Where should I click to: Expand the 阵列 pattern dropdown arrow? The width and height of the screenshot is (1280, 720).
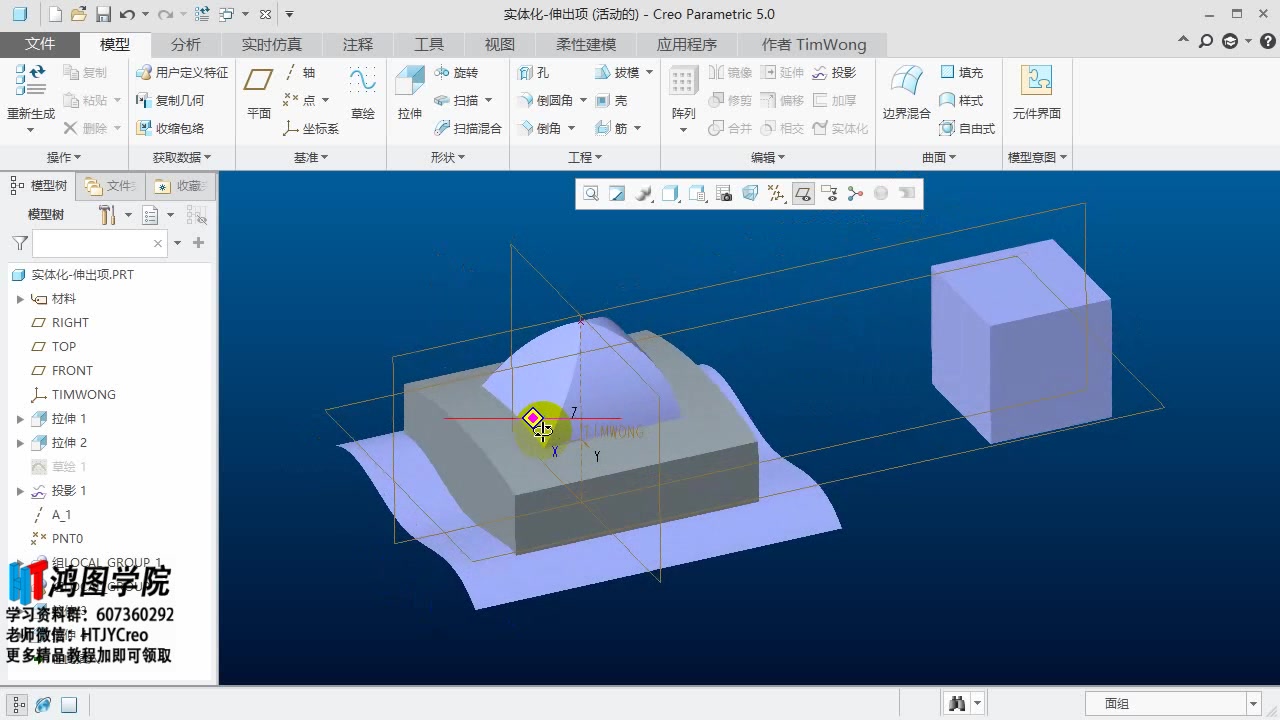coord(684,130)
